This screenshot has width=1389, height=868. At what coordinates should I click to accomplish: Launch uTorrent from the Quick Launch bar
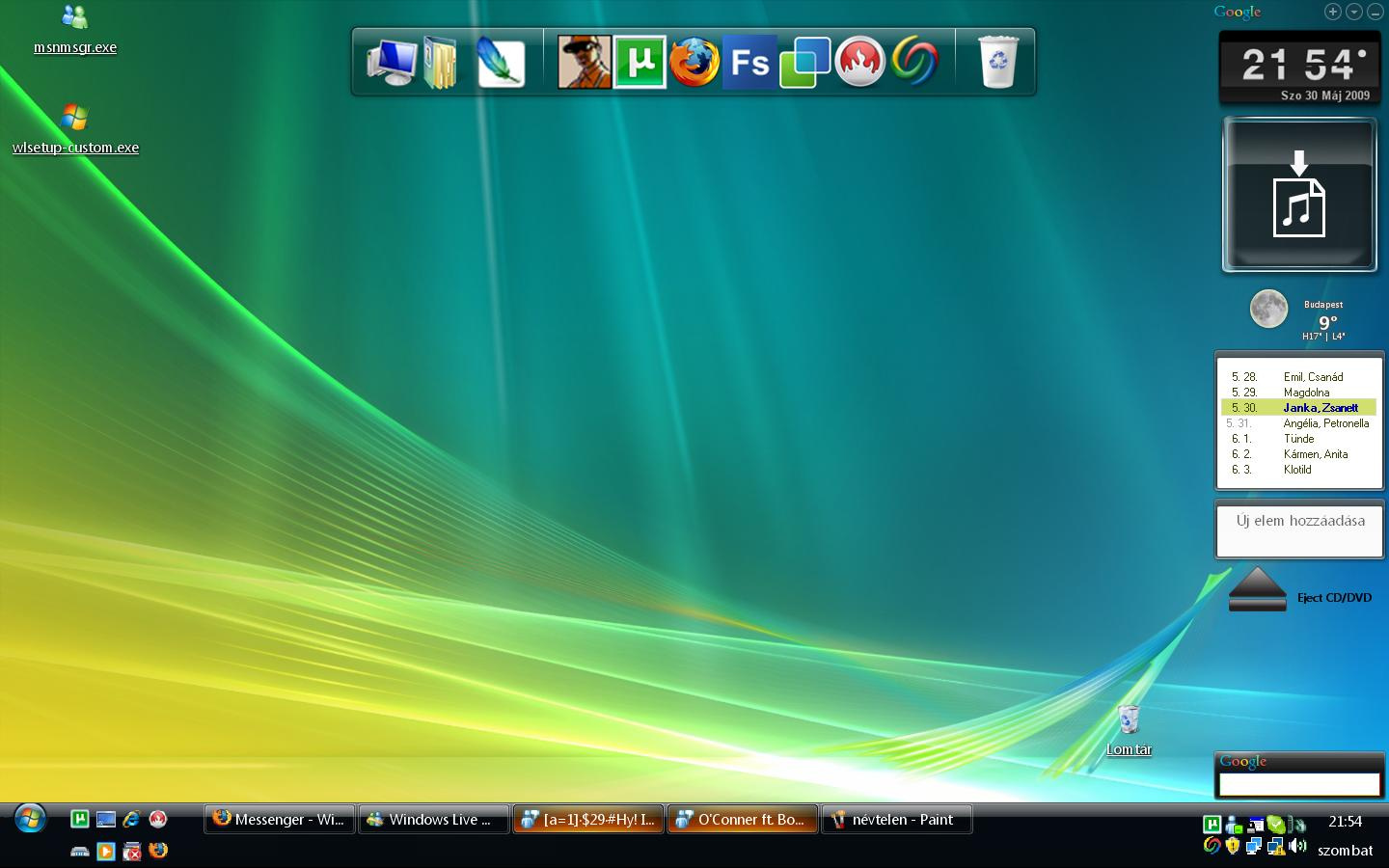point(80,820)
